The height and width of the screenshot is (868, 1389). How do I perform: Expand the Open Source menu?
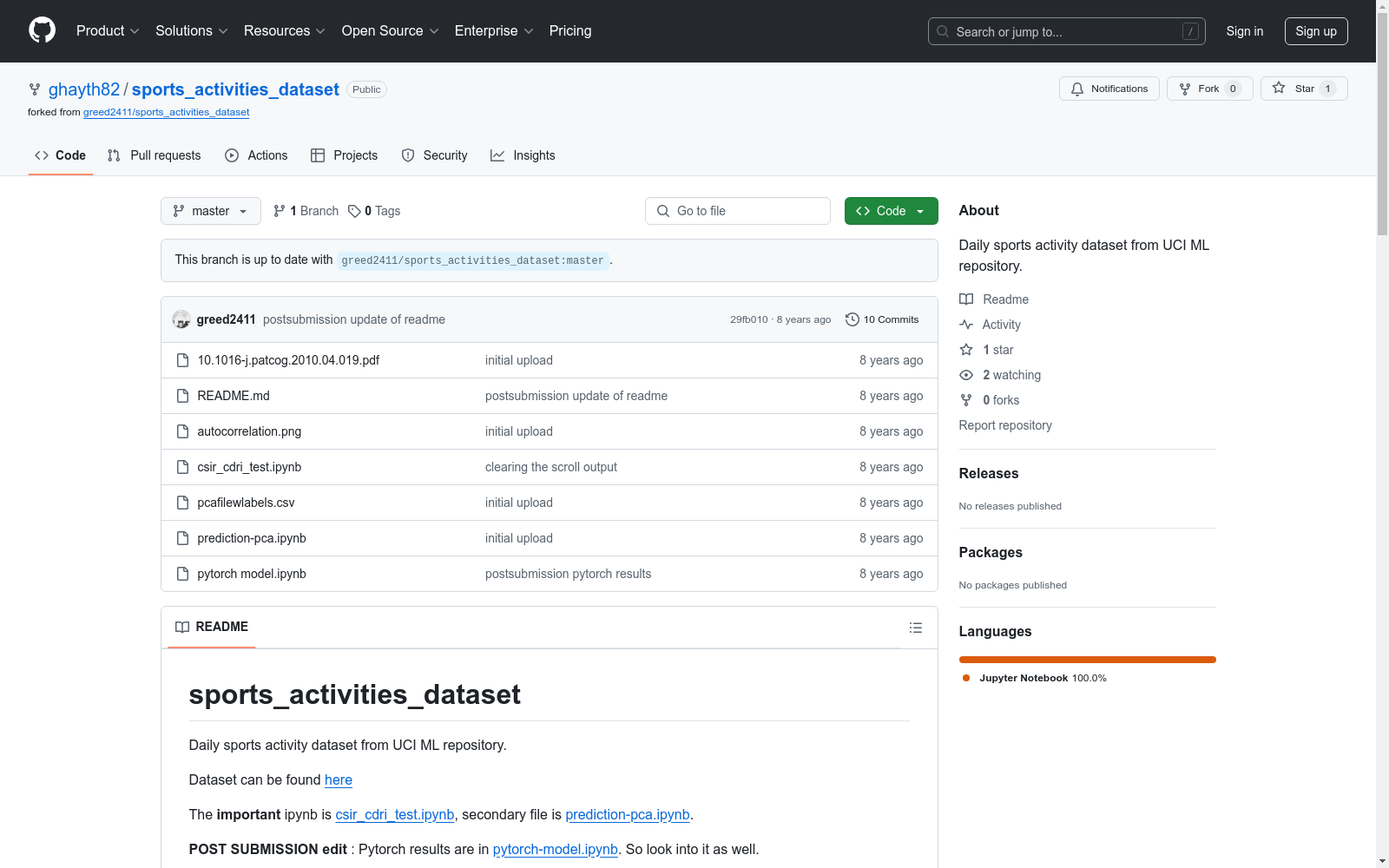(x=391, y=31)
